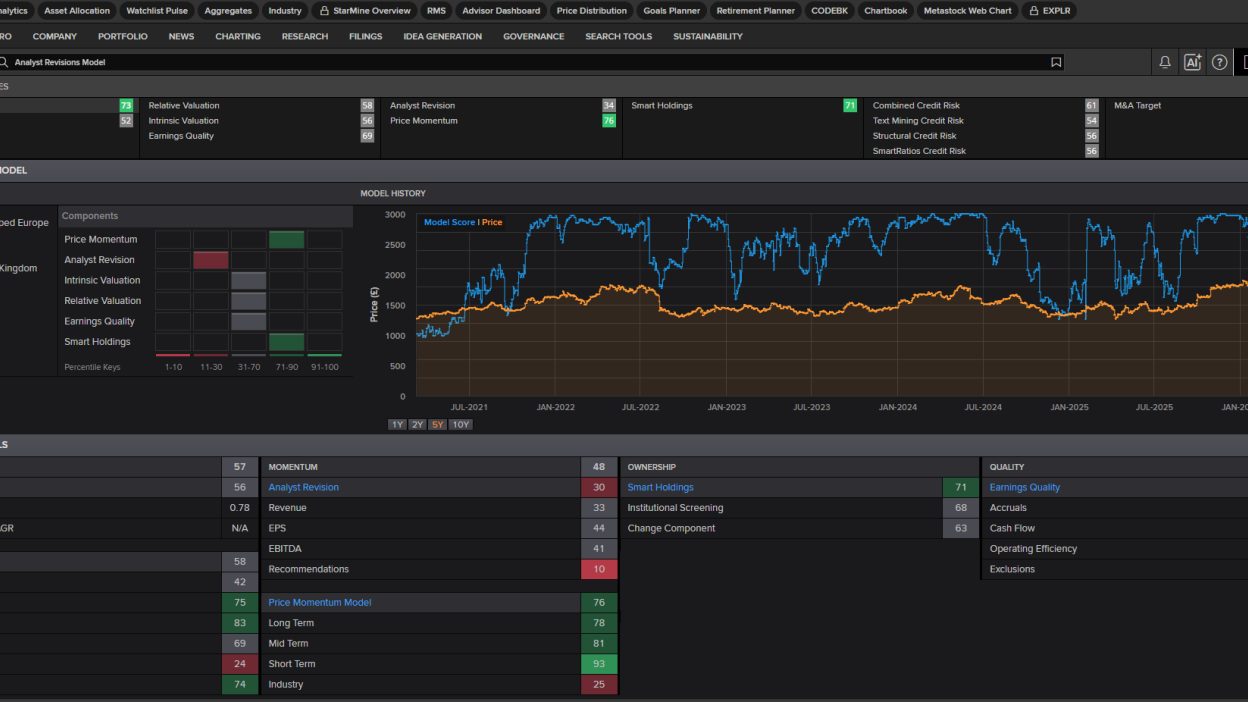Open the AI assistant icon
Viewport: 1248px width, 702px height.
[x=1192, y=62]
